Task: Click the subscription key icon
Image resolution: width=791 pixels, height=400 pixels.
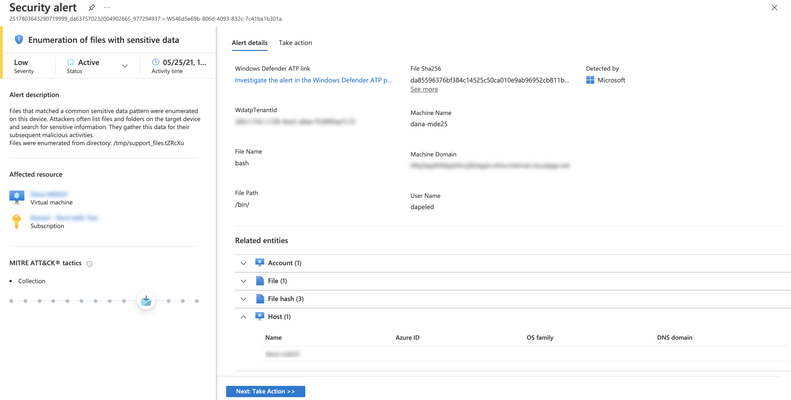Action: [x=17, y=221]
